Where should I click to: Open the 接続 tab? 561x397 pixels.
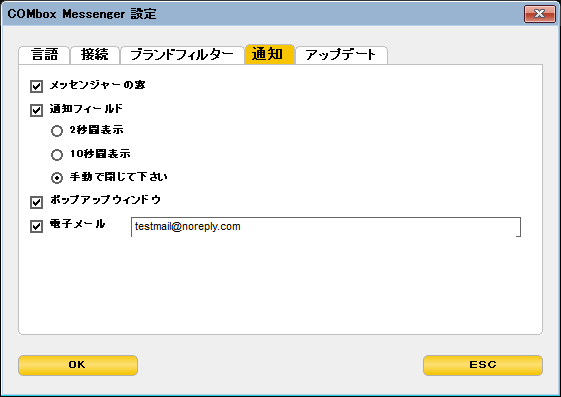pos(95,55)
